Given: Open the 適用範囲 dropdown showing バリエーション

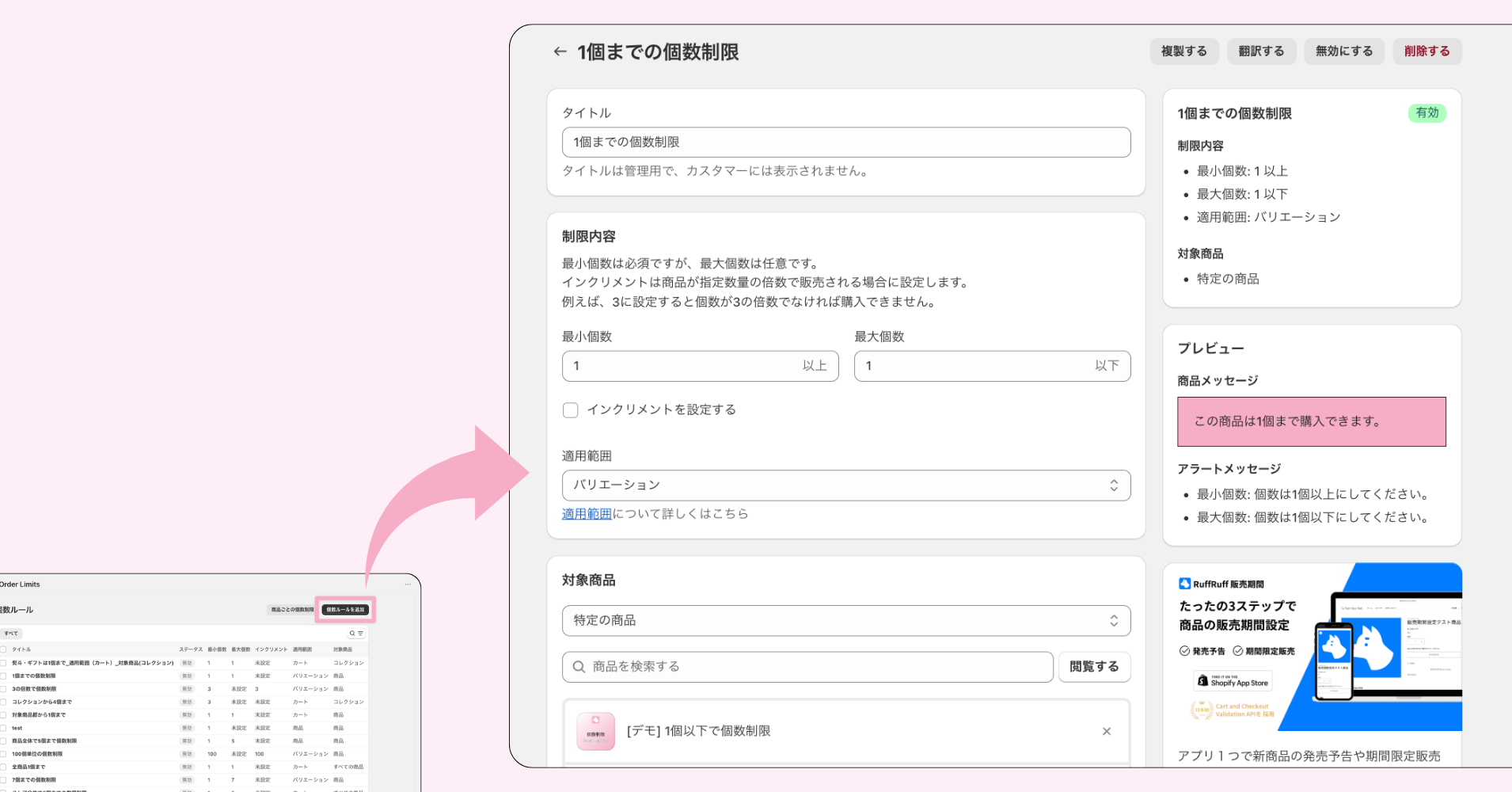Looking at the screenshot, I should coord(846,485).
